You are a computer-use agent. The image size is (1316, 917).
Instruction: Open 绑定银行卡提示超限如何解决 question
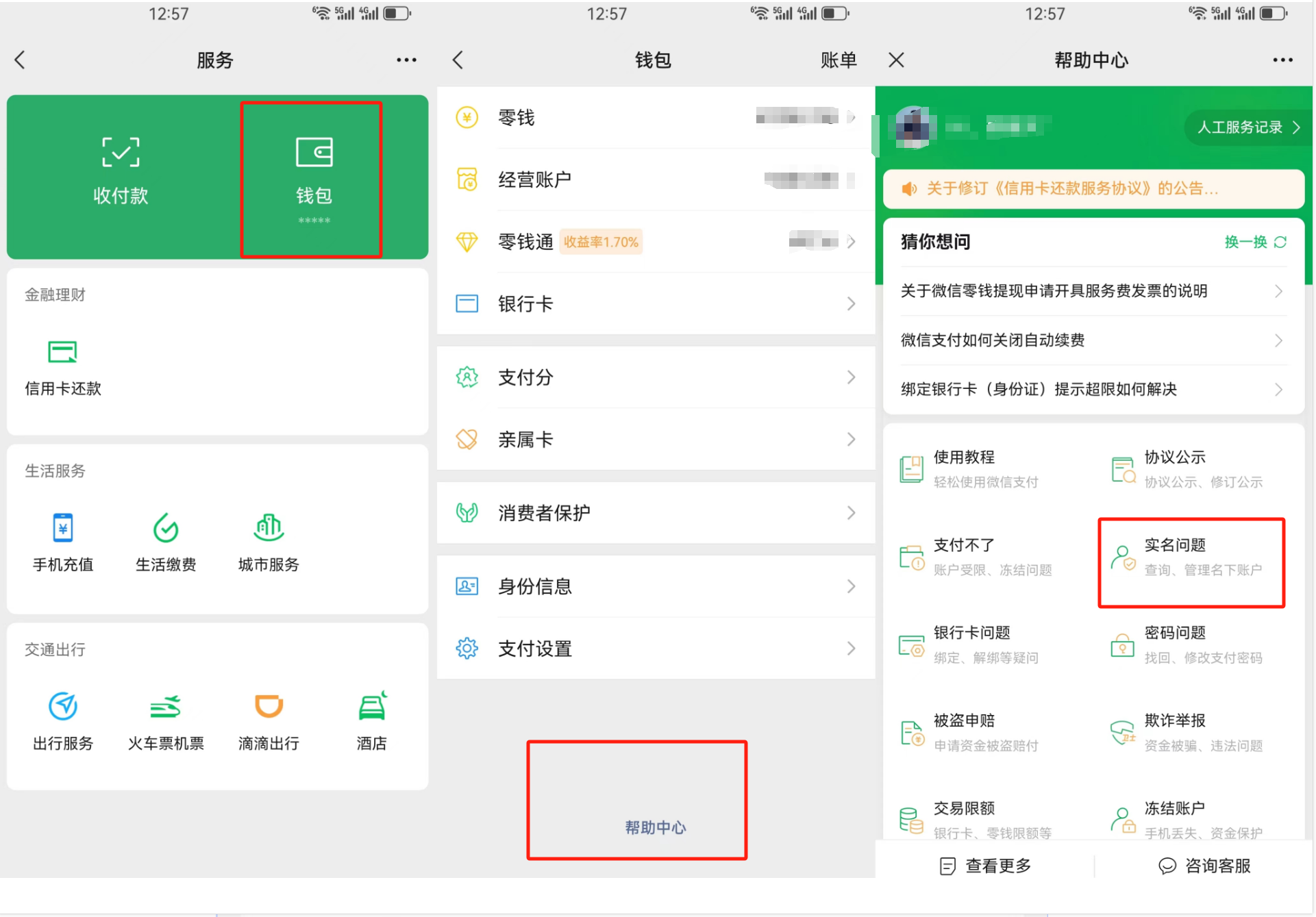coord(1093,390)
